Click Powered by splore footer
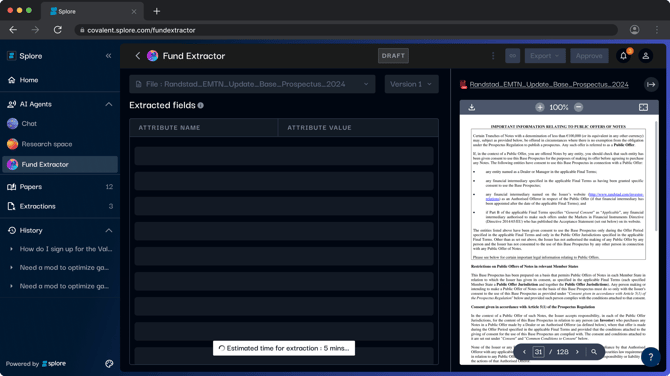670x376 pixels. pyautogui.click(x=36, y=364)
